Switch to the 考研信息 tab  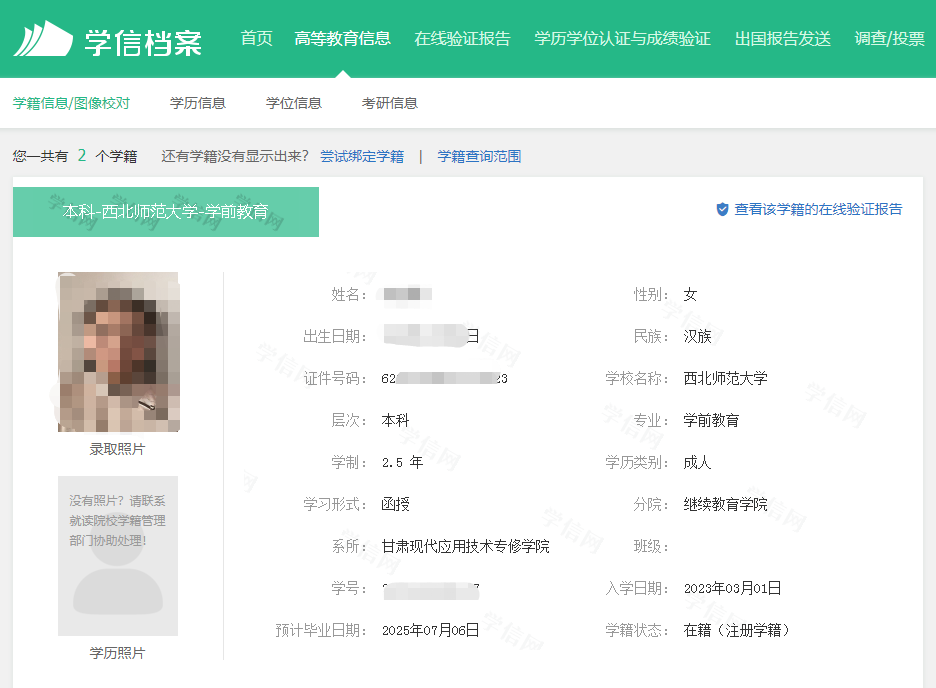tap(390, 103)
